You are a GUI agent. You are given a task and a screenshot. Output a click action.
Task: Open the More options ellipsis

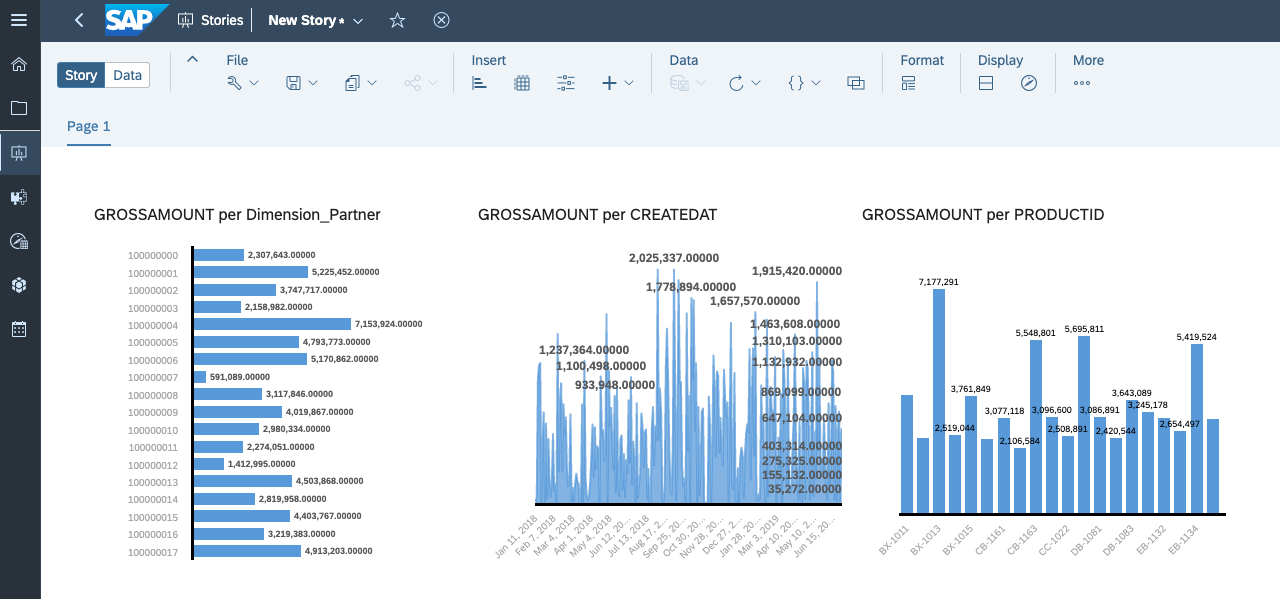(x=1081, y=83)
